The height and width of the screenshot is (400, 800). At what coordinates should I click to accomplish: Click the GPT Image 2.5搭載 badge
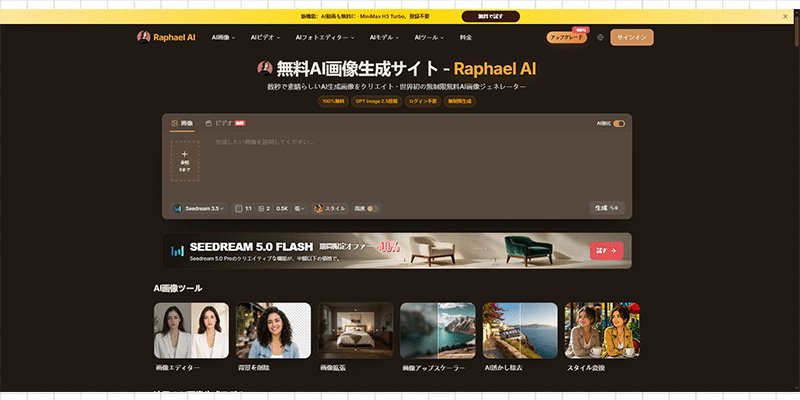pos(376,101)
